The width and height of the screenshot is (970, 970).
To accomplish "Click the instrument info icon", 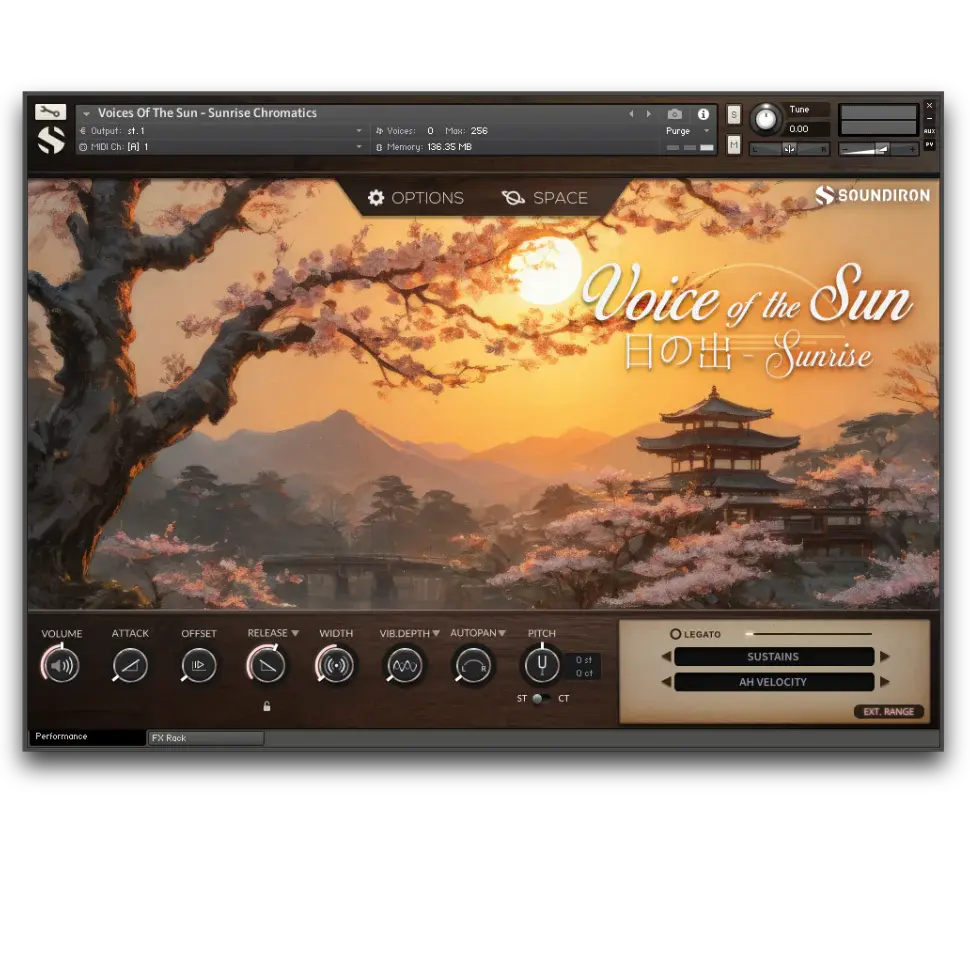I will click(703, 113).
